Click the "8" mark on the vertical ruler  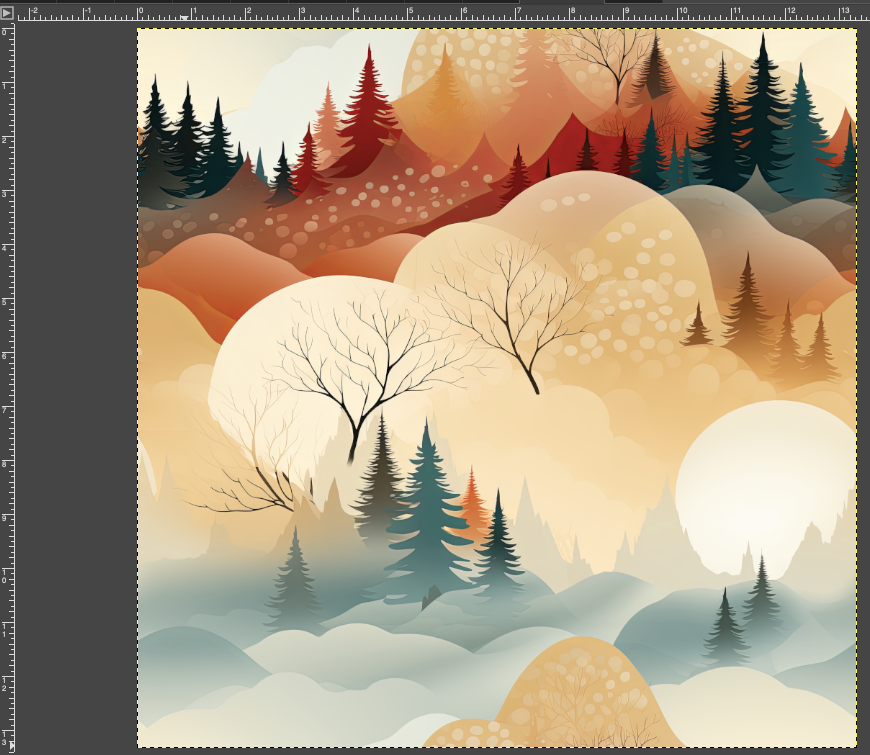point(7,463)
